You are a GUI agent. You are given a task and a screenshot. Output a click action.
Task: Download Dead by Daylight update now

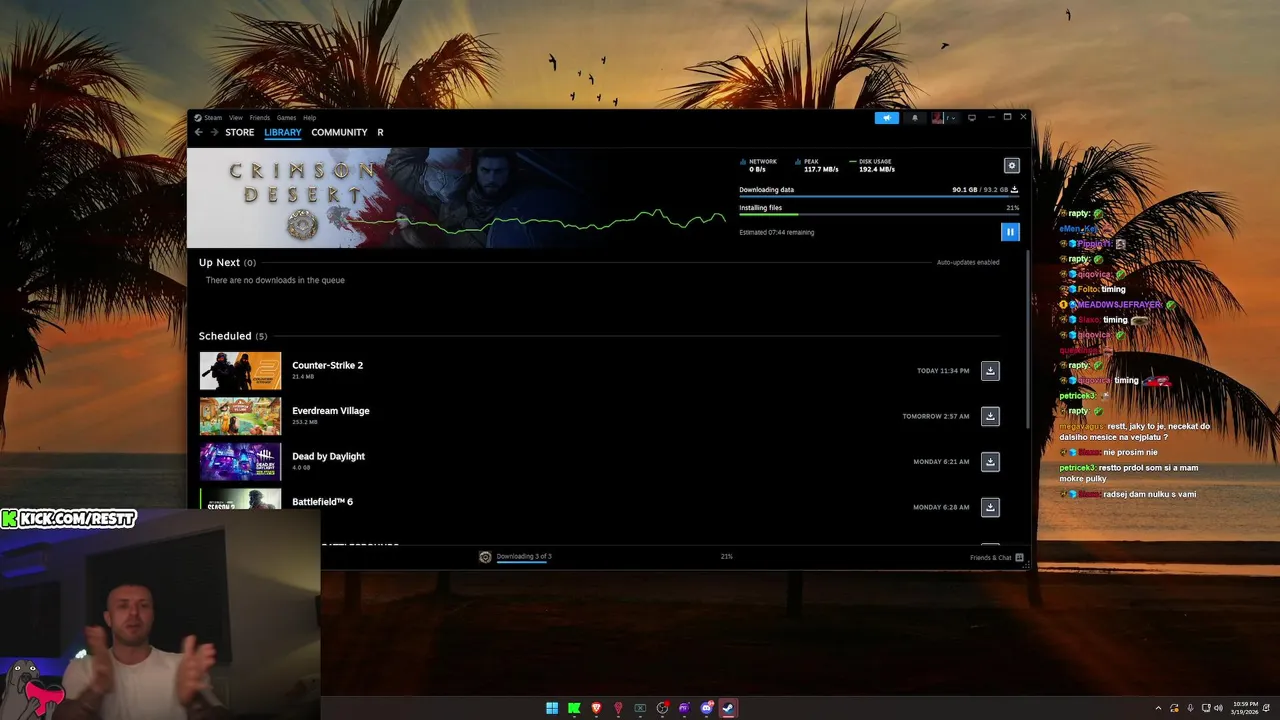[x=990, y=462]
